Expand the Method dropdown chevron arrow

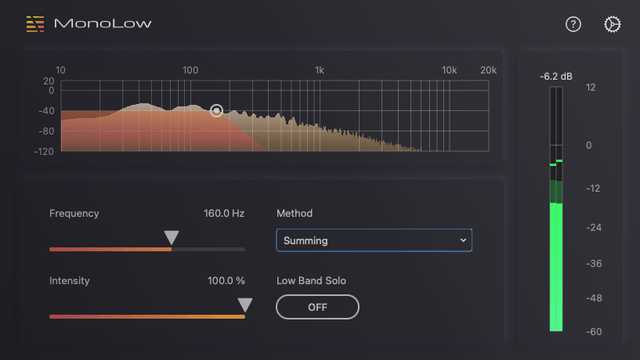click(463, 240)
